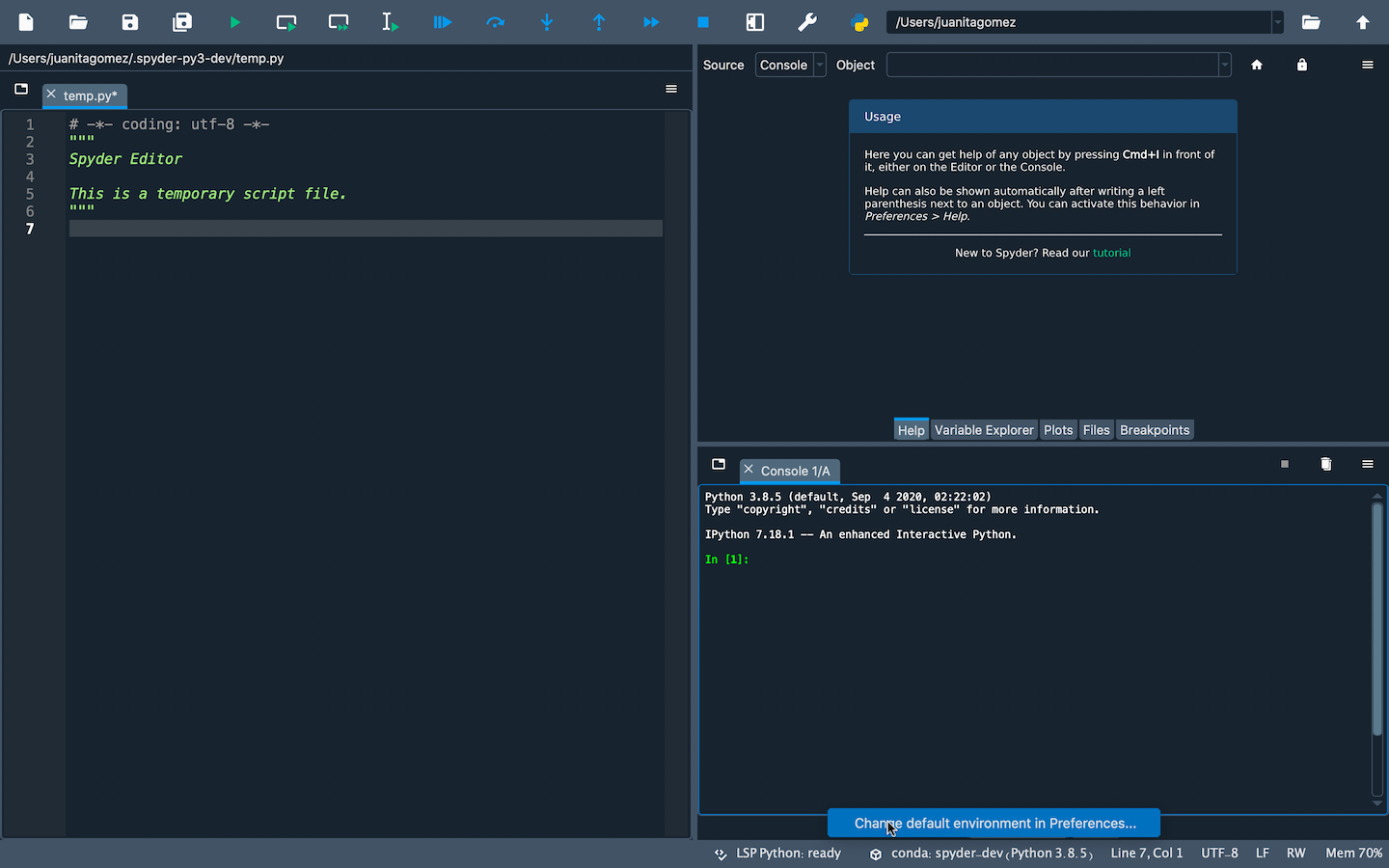This screenshot has height=868, width=1389.
Task: Switch to the Plots tab
Action: (1058, 430)
